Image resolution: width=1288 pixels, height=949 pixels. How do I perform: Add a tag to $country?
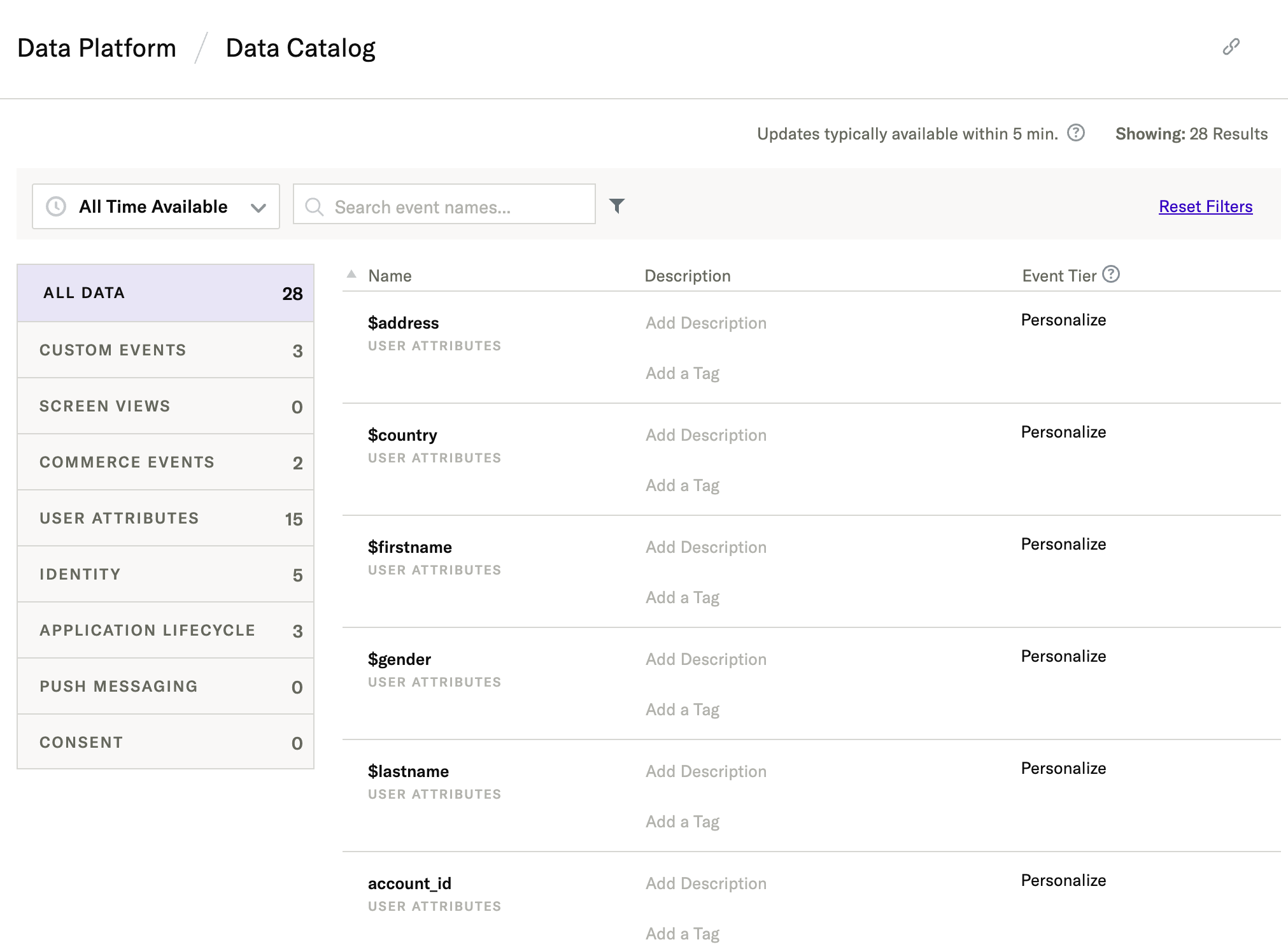683,485
